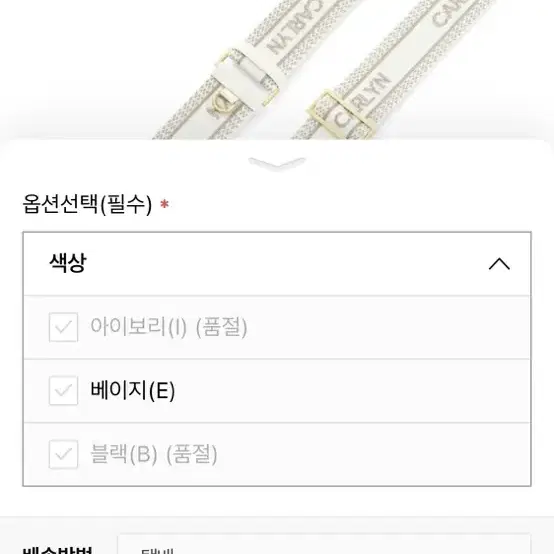Screen dimensions: 554x554
Task: Select the 베이지(E) color option text
Action: (132, 390)
